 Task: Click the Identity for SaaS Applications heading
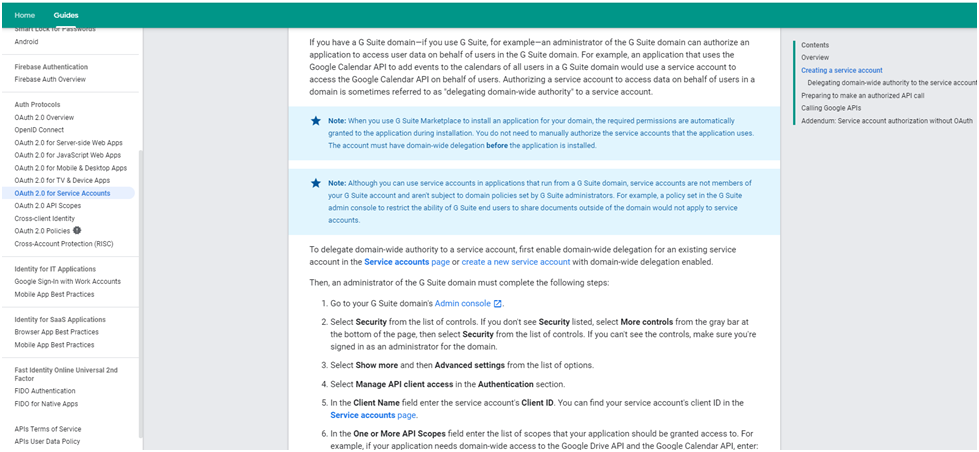click(x=60, y=319)
